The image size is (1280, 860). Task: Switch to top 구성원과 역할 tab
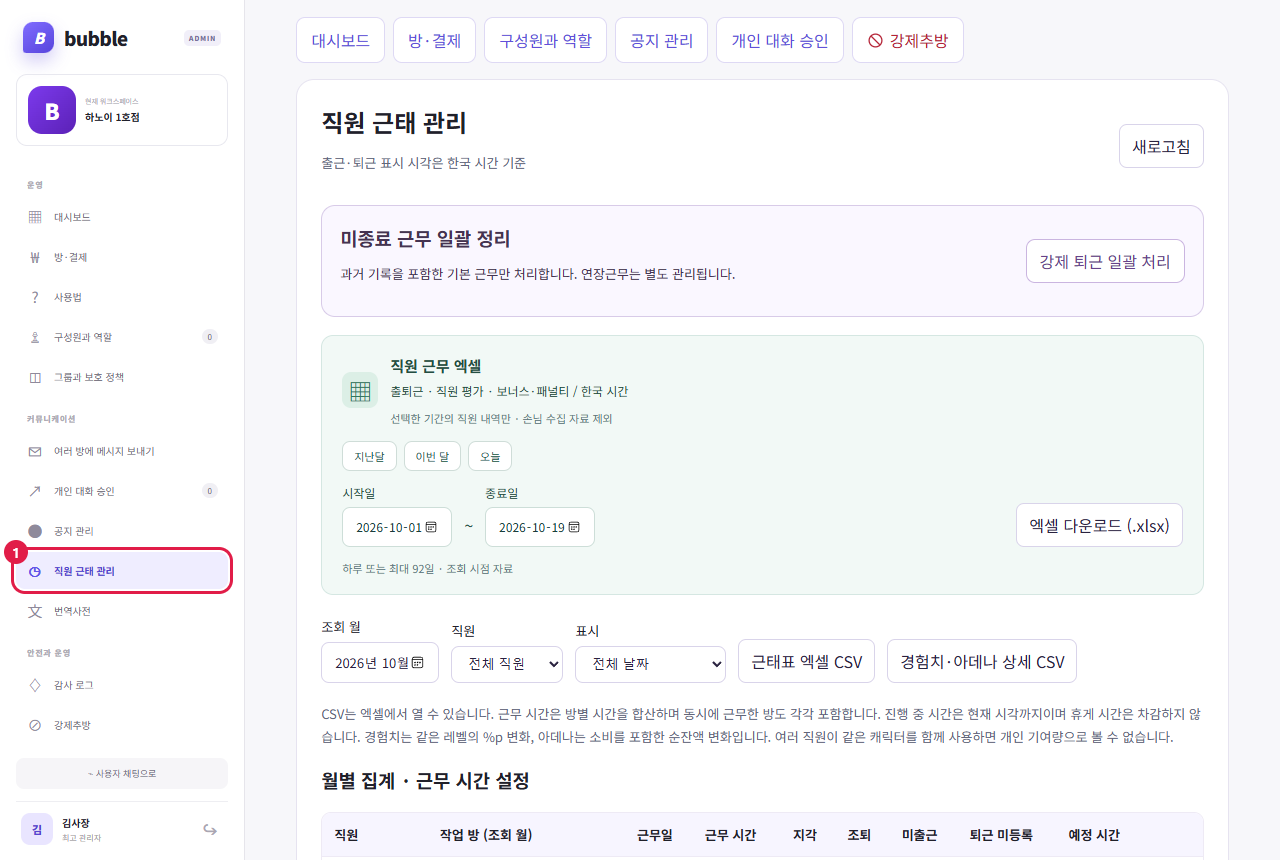(x=545, y=41)
